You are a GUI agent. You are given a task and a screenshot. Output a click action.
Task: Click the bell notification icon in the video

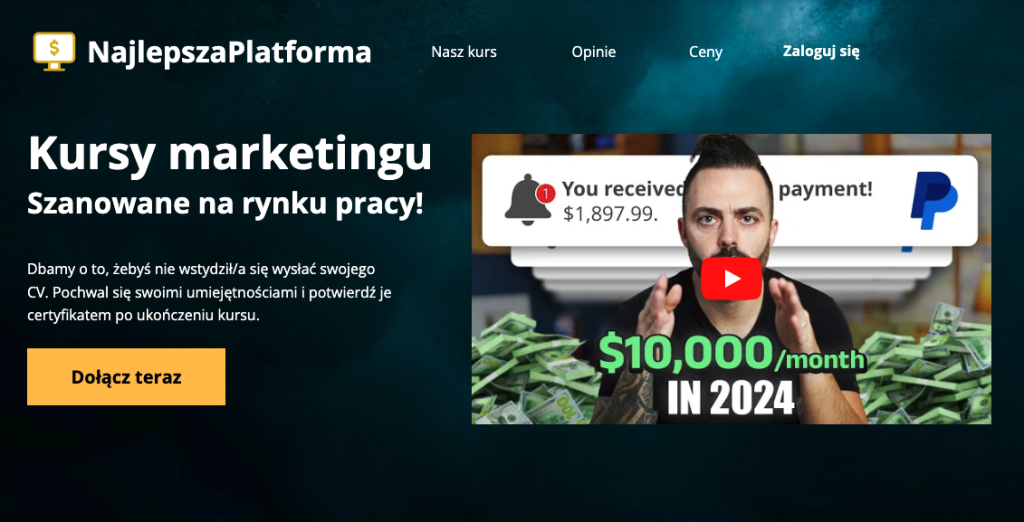528,200
